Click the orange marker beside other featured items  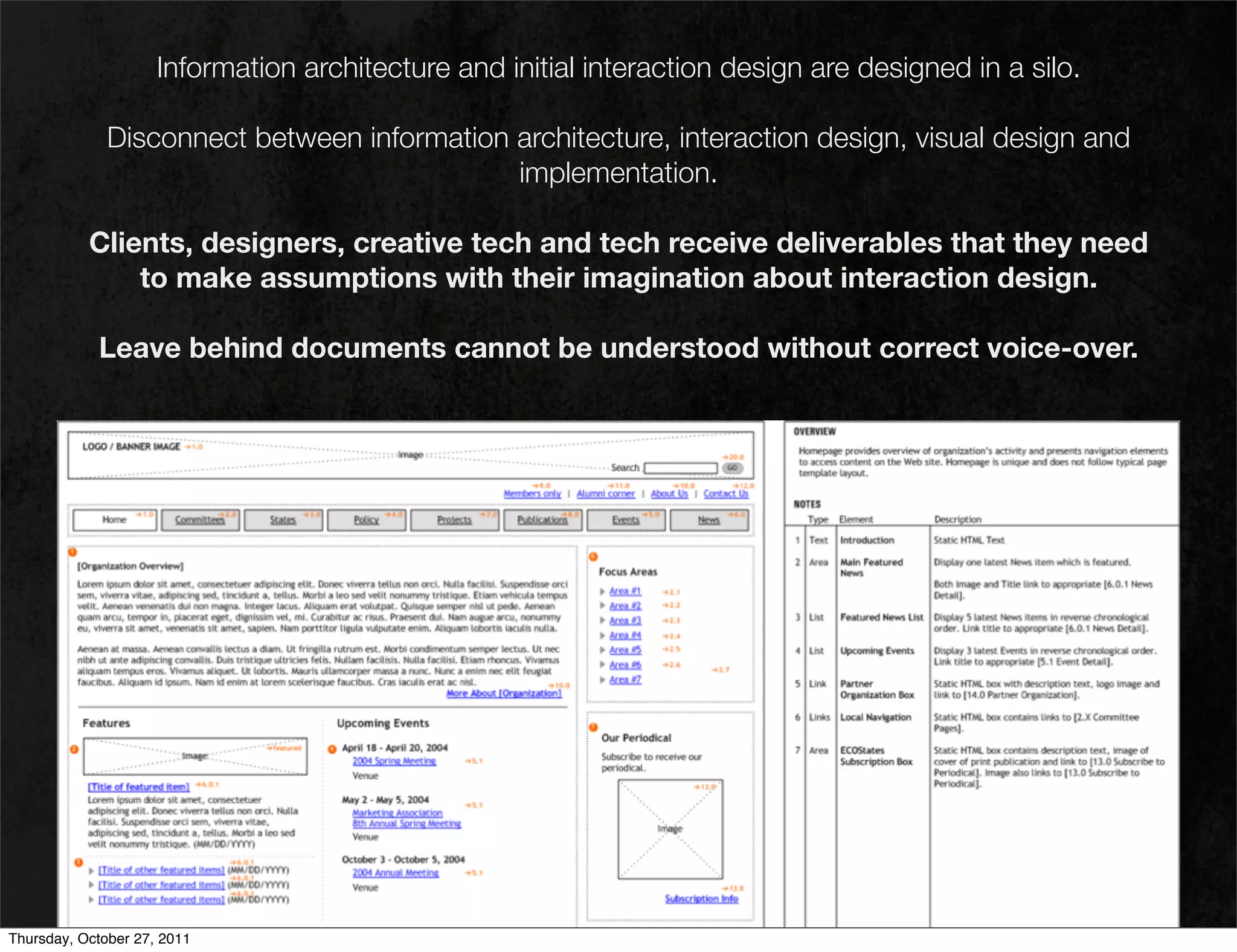[79, 862]
